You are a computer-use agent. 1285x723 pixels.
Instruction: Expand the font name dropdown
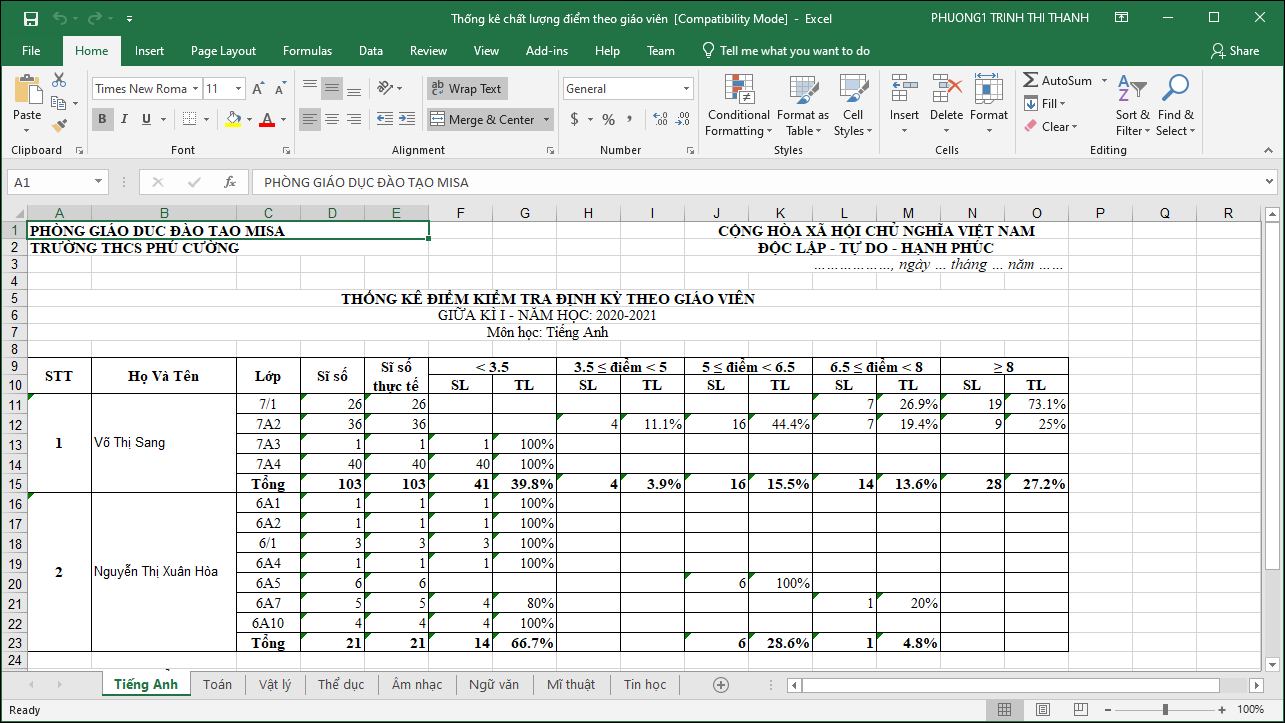click(195, 89)
